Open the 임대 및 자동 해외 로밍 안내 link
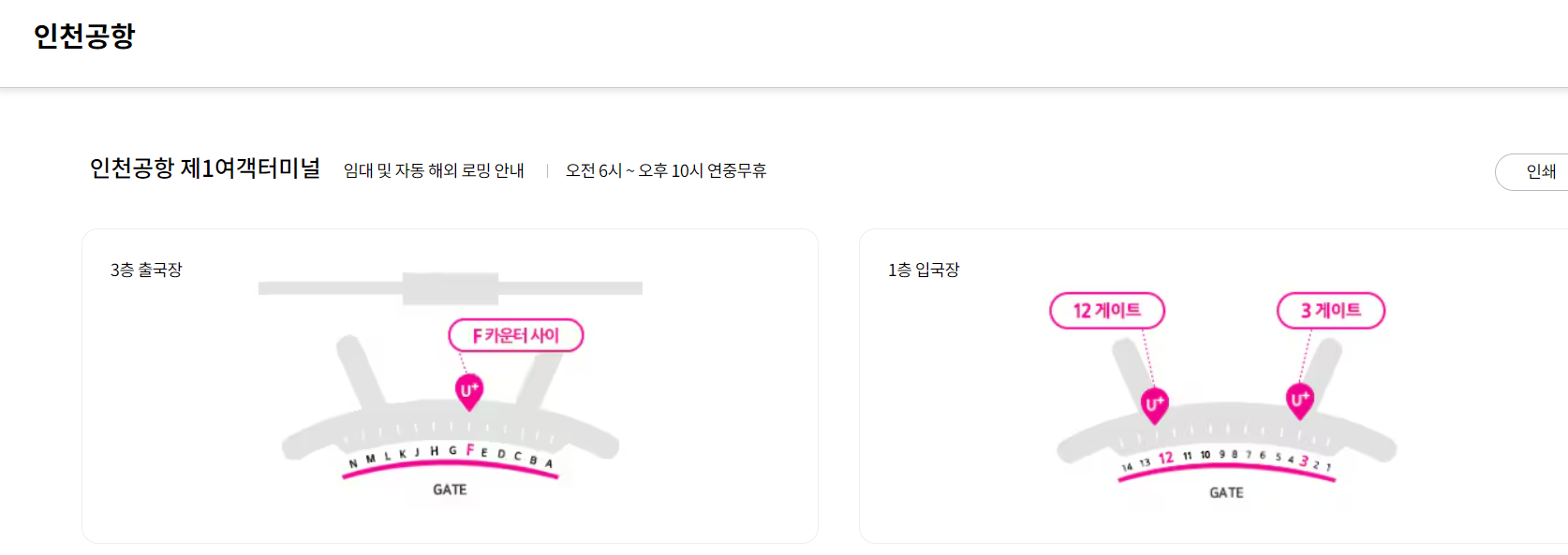The width and height of the screenshot is (1568, 555). pyautogui.click(x=431, y=170)
